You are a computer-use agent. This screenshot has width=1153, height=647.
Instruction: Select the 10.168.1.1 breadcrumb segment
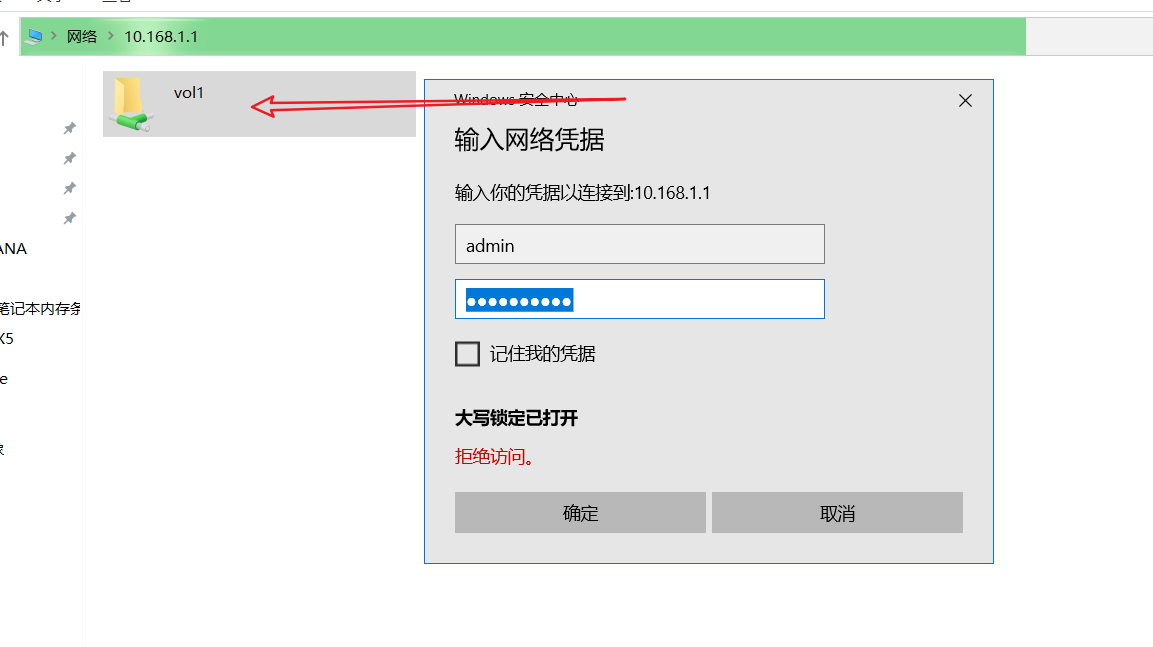pos(161,37)
